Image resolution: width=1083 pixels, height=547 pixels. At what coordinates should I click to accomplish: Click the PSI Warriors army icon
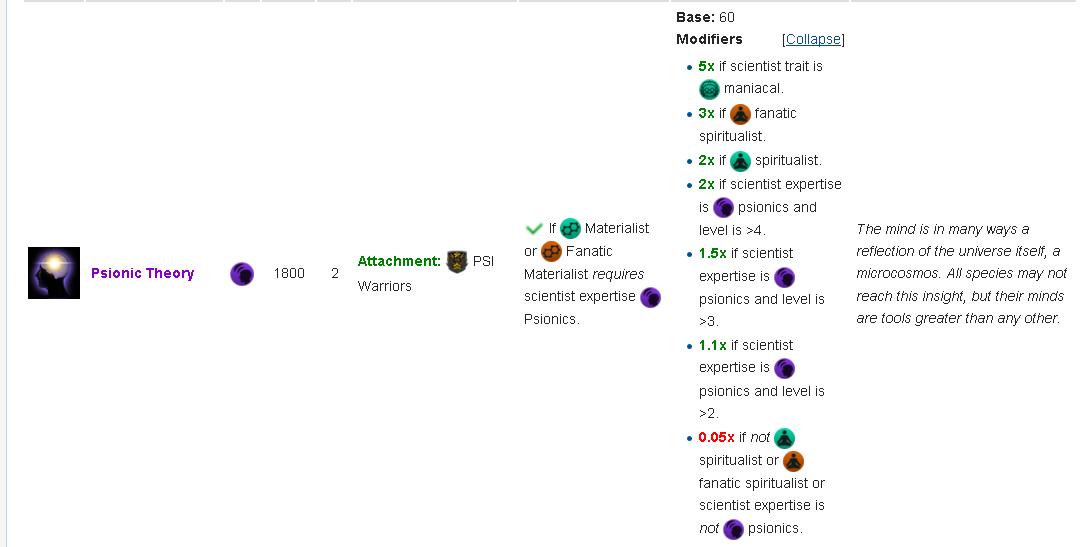click(457, 262)
